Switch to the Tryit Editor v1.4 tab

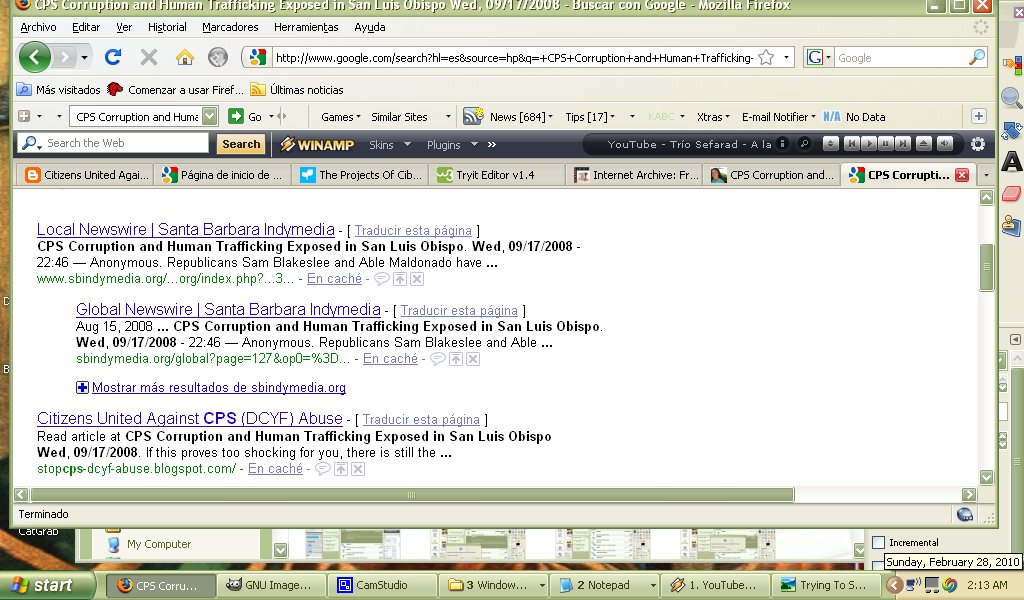tap(496, 174)
